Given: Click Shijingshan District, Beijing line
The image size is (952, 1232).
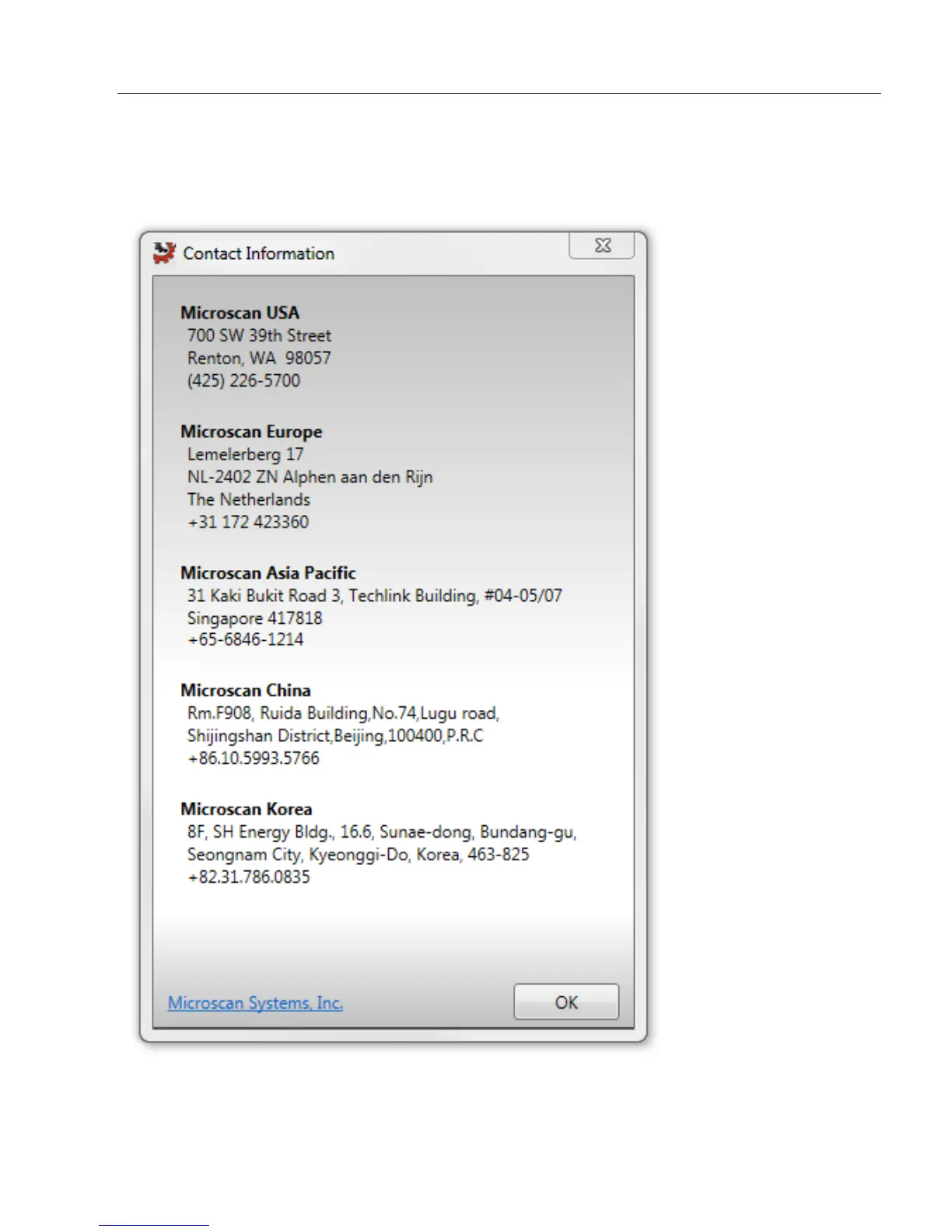Looking at the screenshot, I should [335, 736].
